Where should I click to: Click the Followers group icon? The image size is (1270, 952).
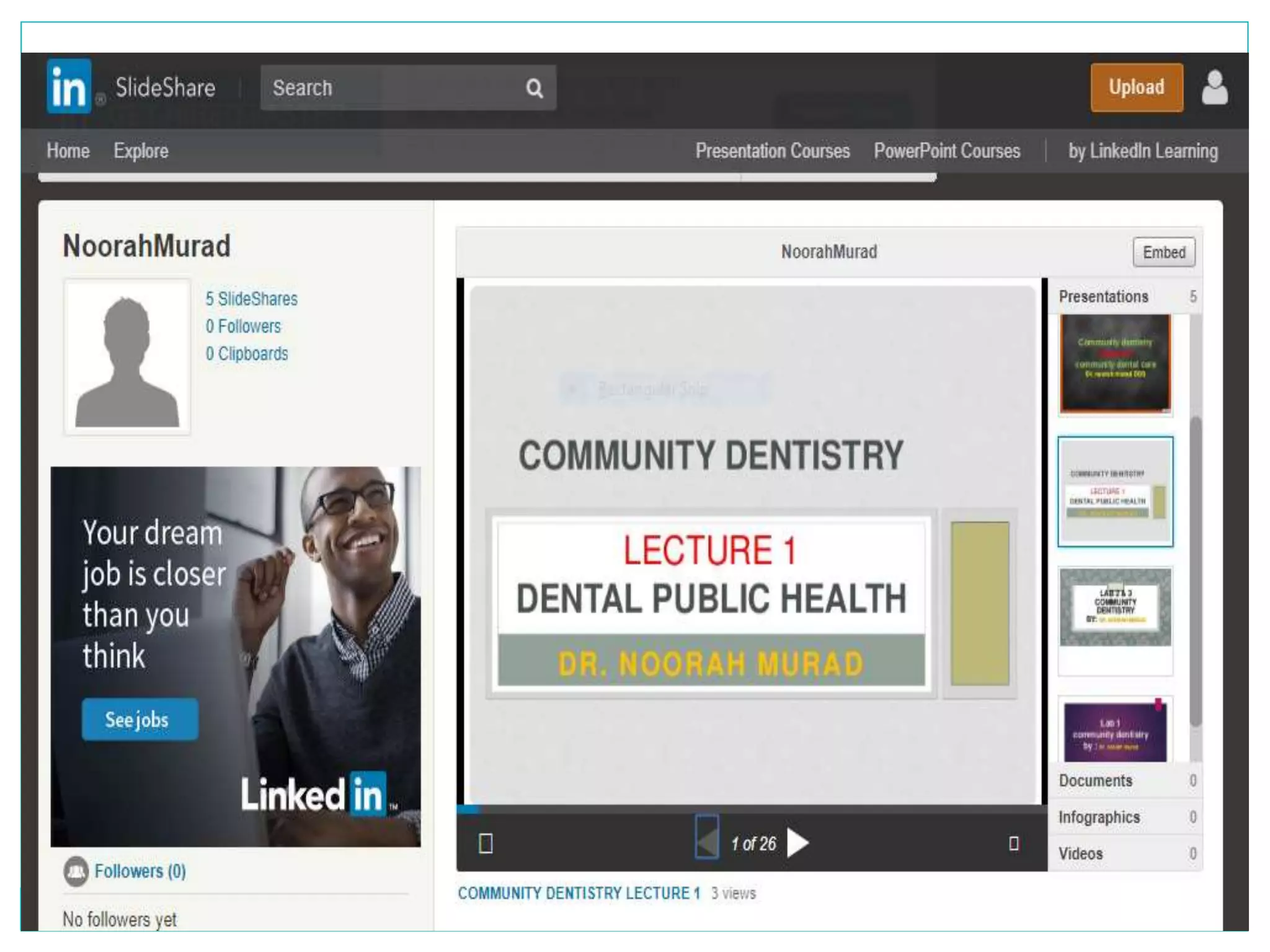pos(76,871)
